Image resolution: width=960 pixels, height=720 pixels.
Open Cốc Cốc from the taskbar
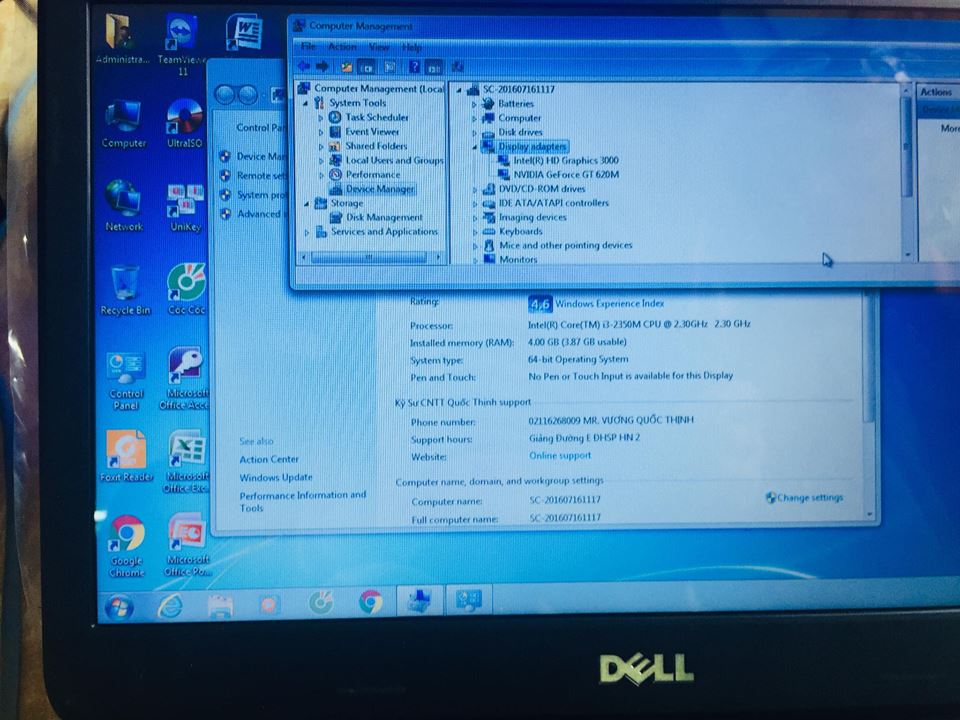pyautogui.click(x=321, y=602)
